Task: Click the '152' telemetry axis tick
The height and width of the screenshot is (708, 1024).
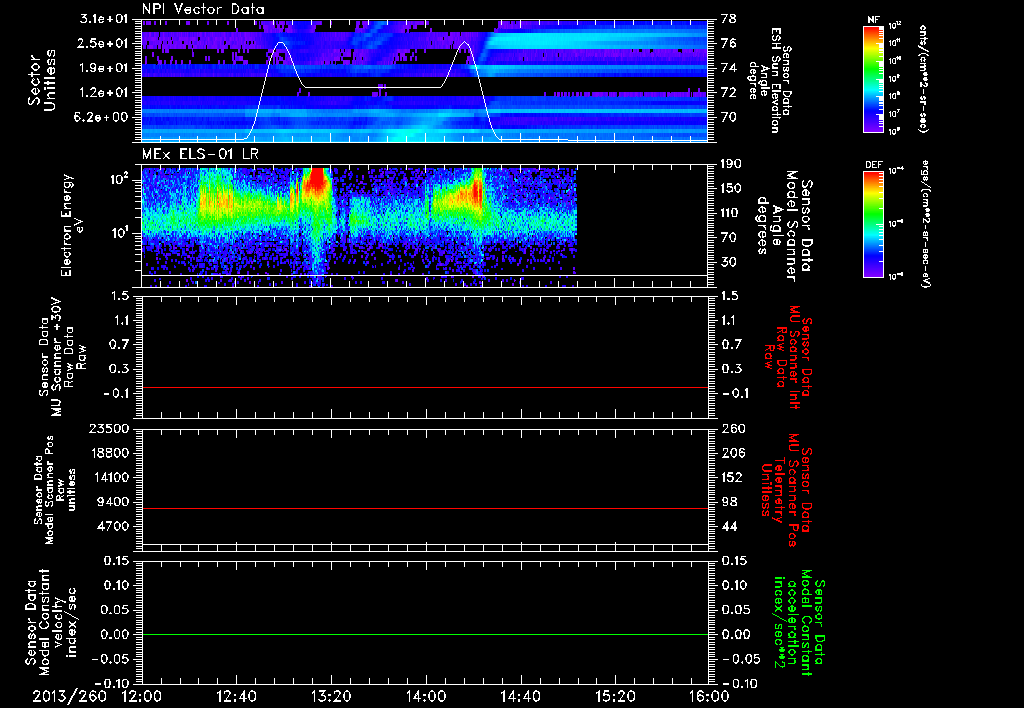Action: coord(733,477)
